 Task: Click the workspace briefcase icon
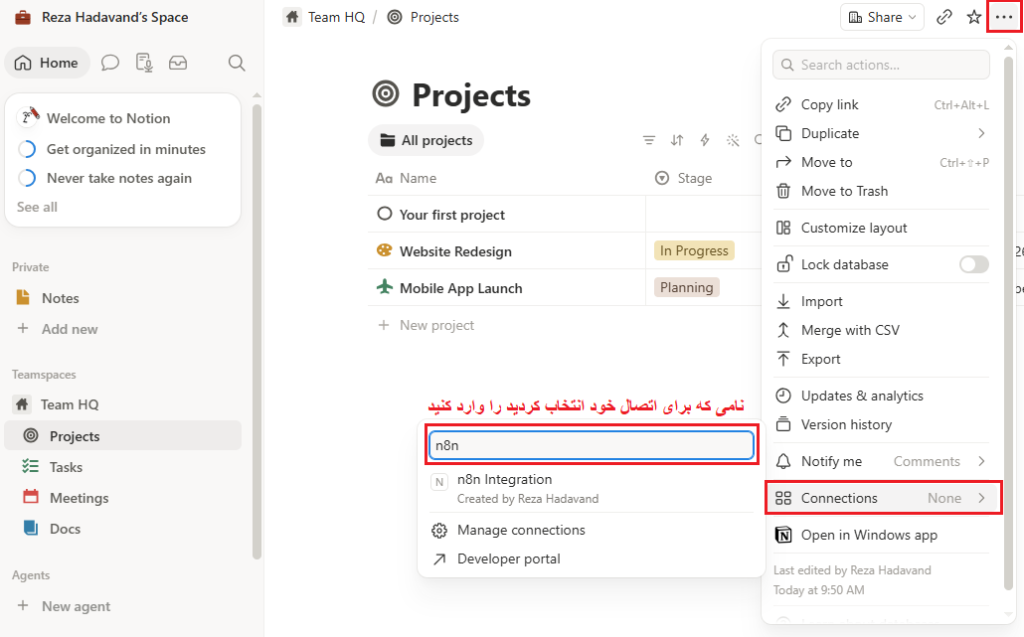coord(23,17)
